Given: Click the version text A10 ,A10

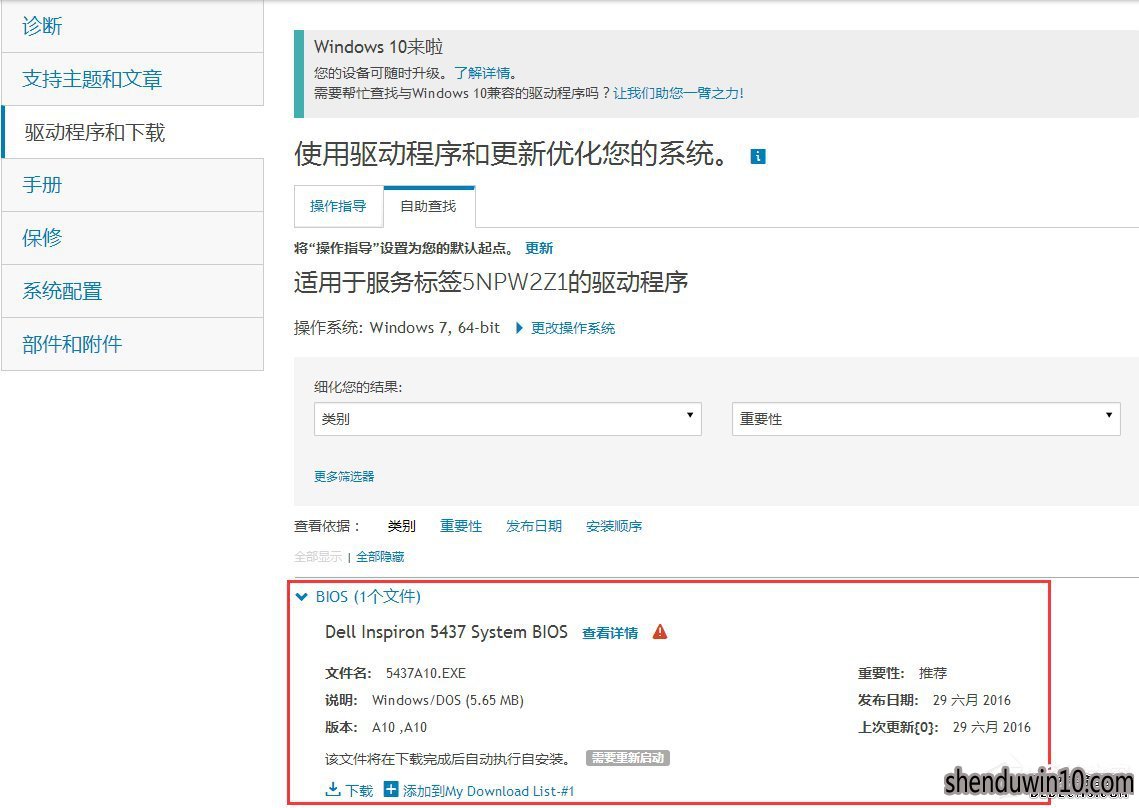Looking at the screenshot, I should [x=400, y=727].
